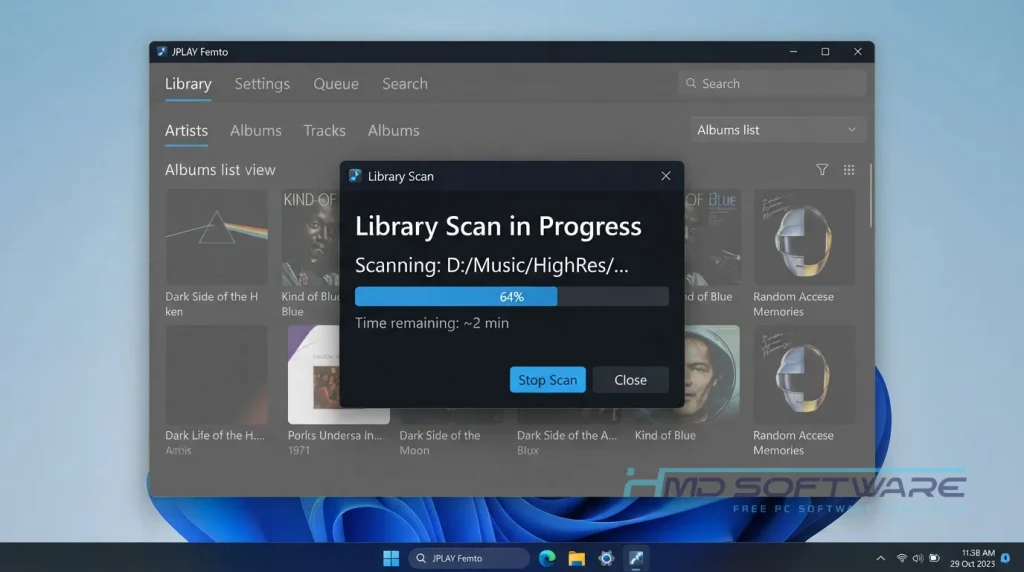Viewport: 1024px width, 572px height.
Task: Select the Albums sub-tab next to Artists
Action: point(255,131)
